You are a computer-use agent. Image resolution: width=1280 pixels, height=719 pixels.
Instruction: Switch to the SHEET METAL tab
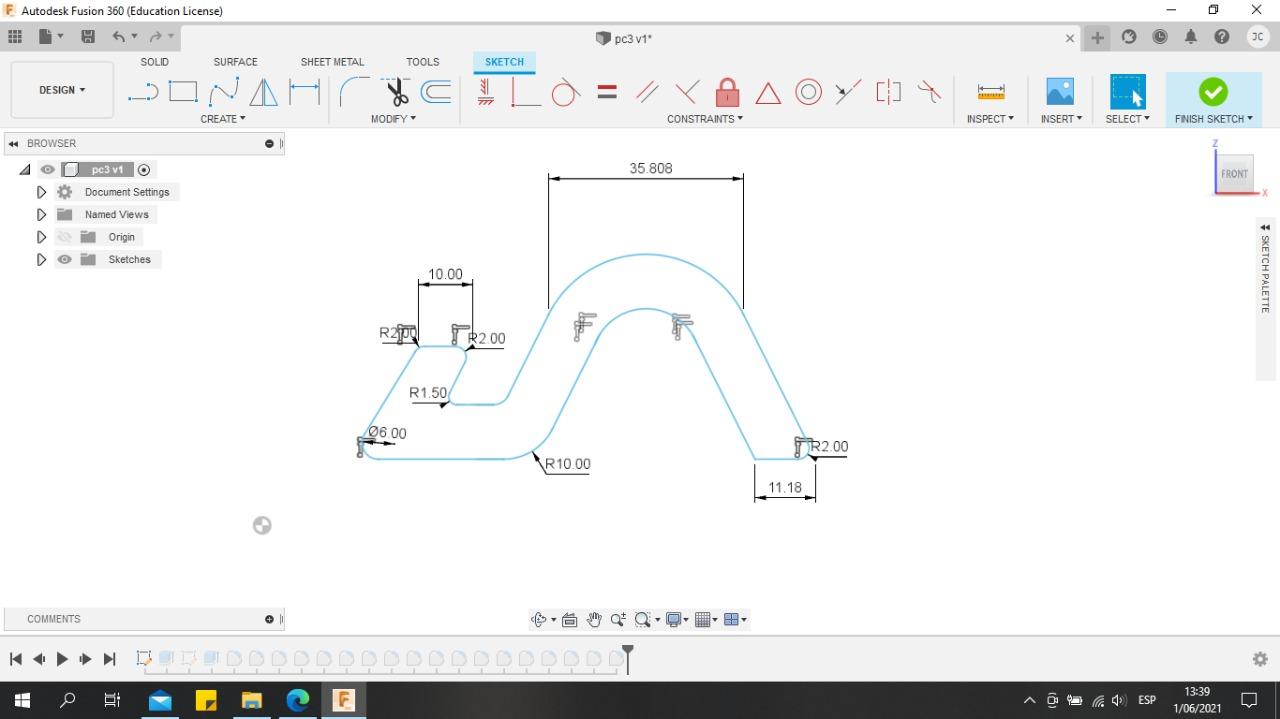pos(332,62)
